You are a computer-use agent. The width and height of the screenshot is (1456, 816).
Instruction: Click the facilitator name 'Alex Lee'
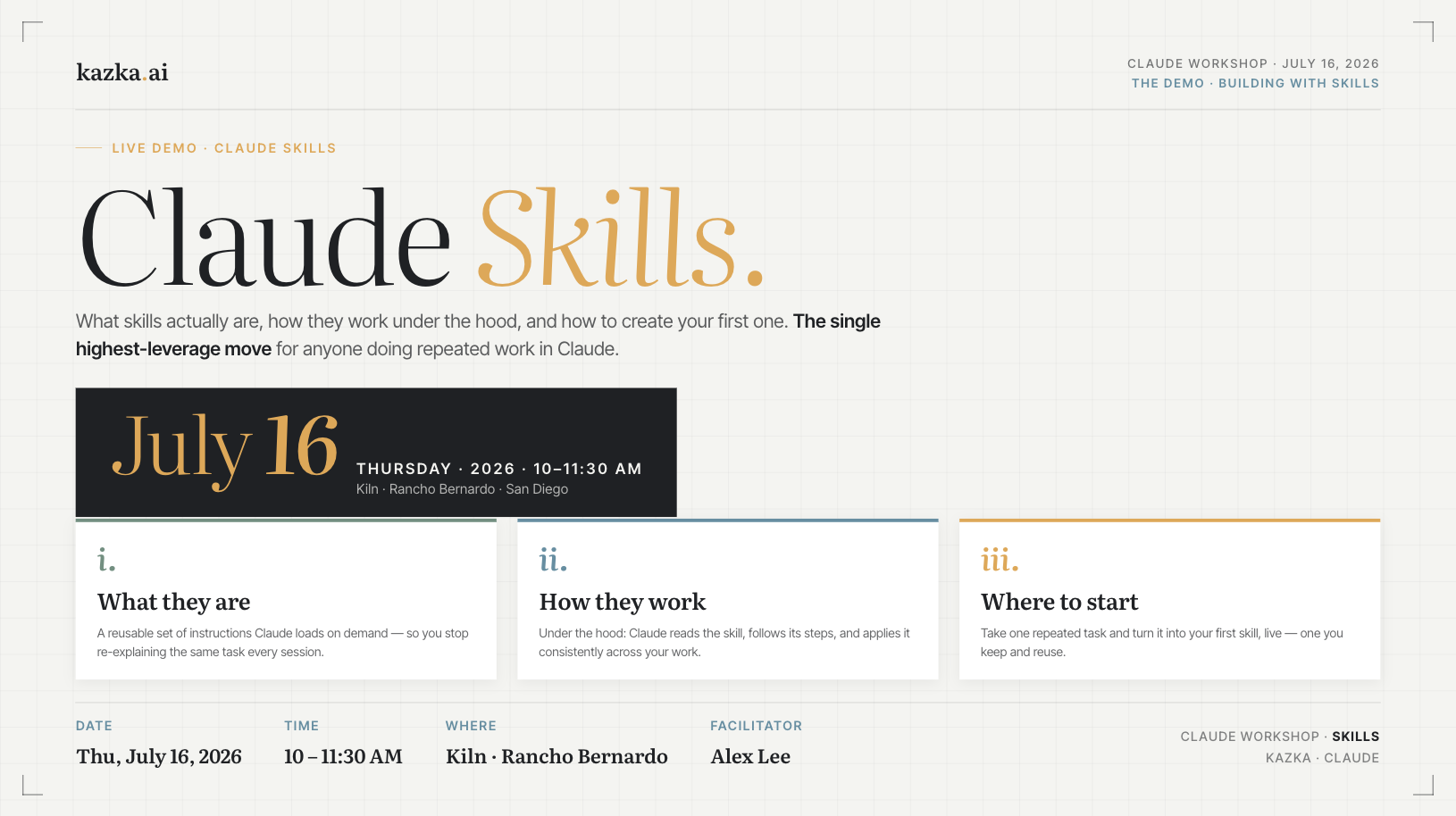click(750, 756)
